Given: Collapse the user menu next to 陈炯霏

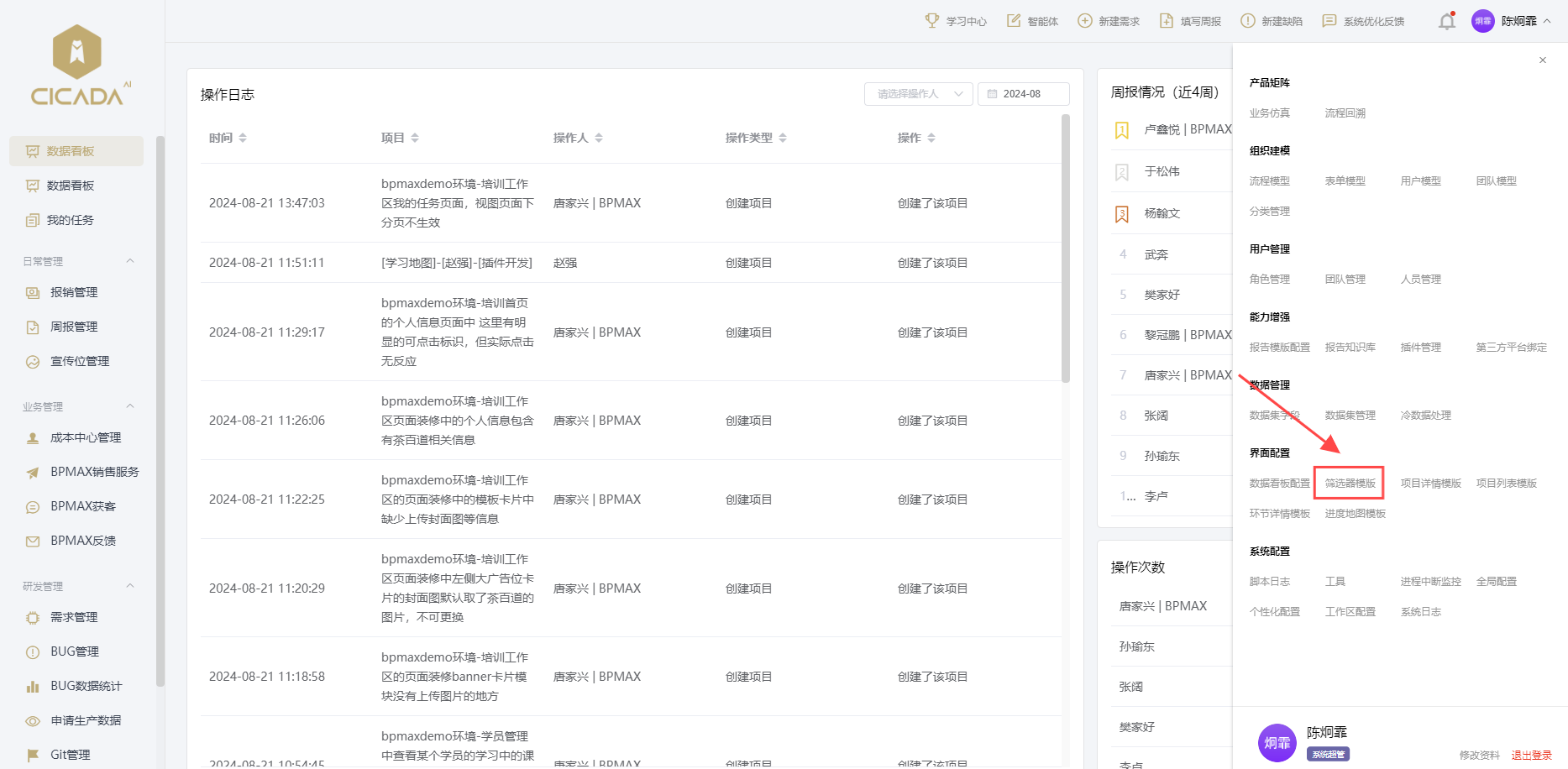Looking at the screenshot, I should 1547,21.
